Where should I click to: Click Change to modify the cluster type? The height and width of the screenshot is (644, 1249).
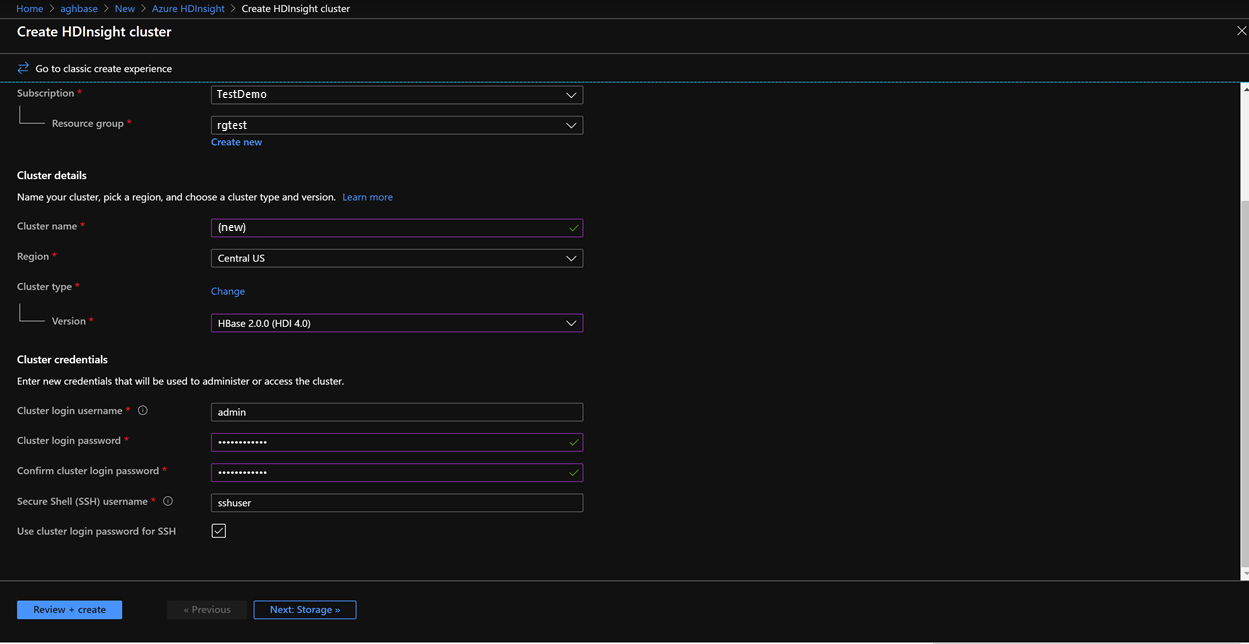click(227, 290)
